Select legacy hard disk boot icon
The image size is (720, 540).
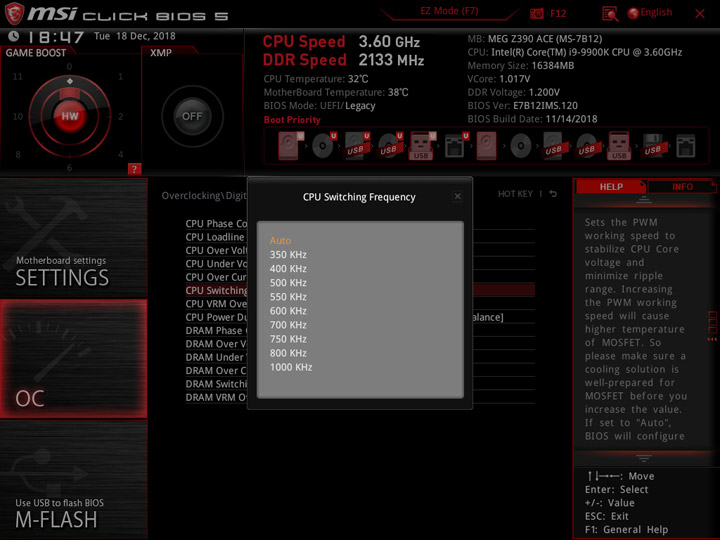pyautogui.click(x=486, y=146)
